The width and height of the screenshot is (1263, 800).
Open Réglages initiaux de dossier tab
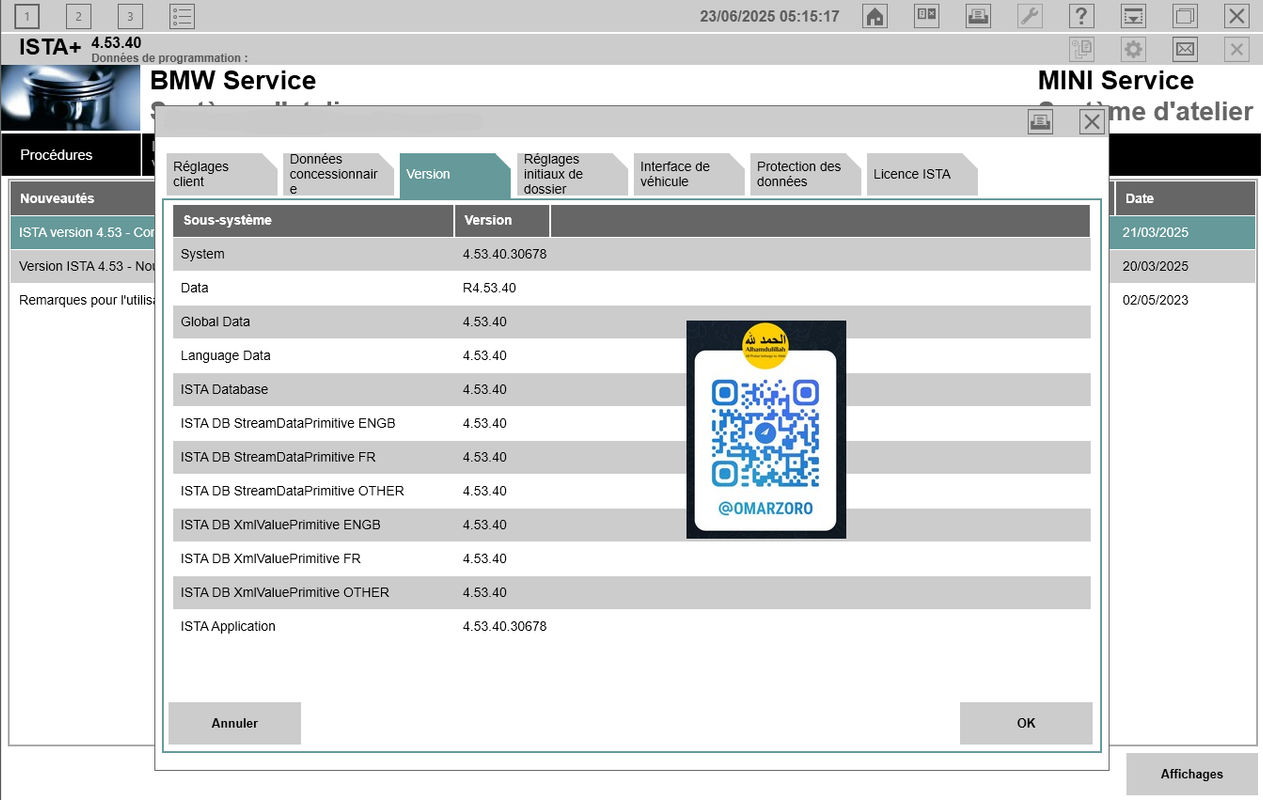point(571,174)
